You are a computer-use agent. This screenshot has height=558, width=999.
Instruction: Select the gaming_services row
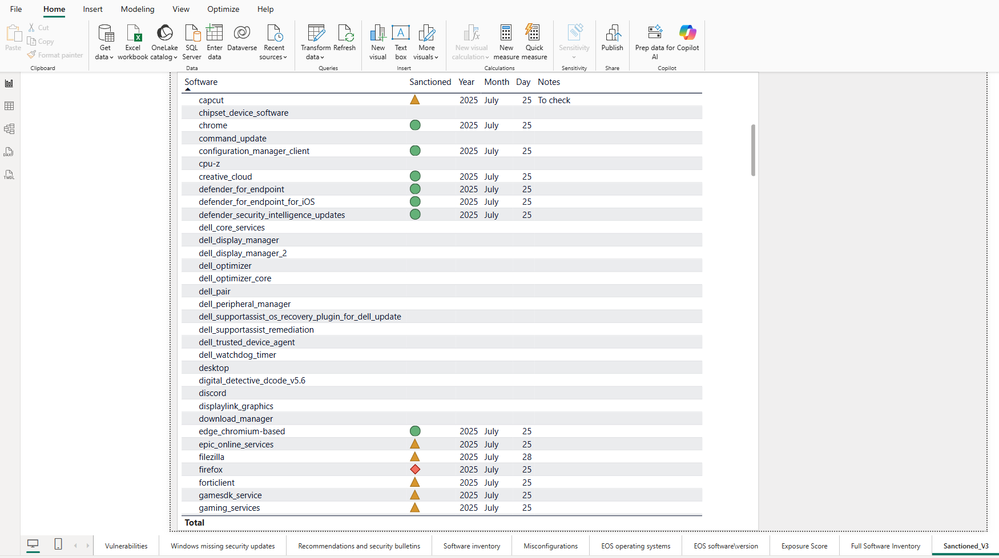(x=442, y=508)
